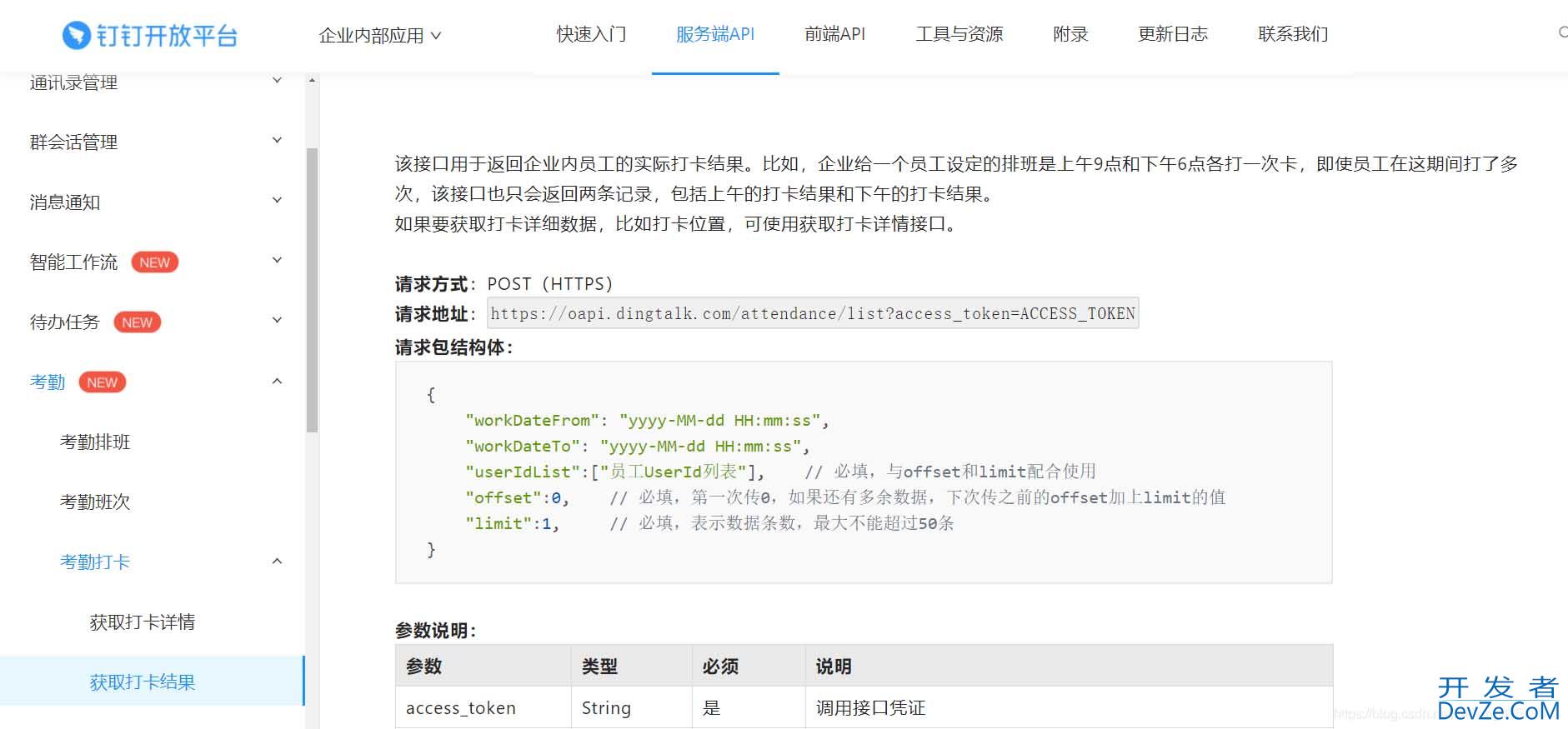The width and height of the screenshot is (1568, 729).
Task: Expand the 消息通知 section chevron
Action: coord(277,201)
